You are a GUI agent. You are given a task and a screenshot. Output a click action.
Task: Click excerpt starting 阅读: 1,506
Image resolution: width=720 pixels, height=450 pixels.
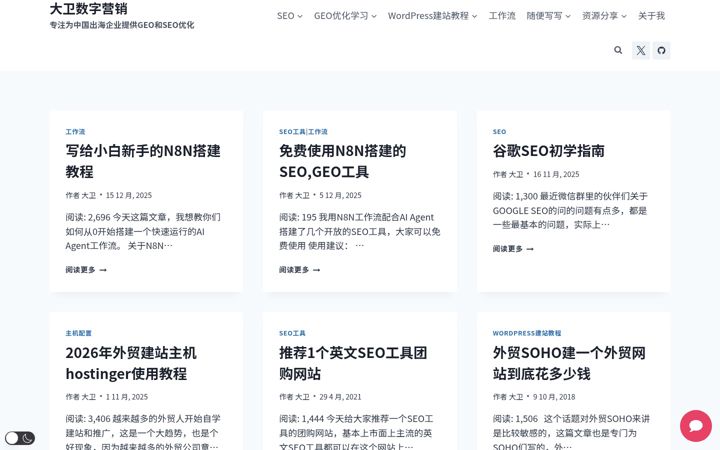[571, 431]
